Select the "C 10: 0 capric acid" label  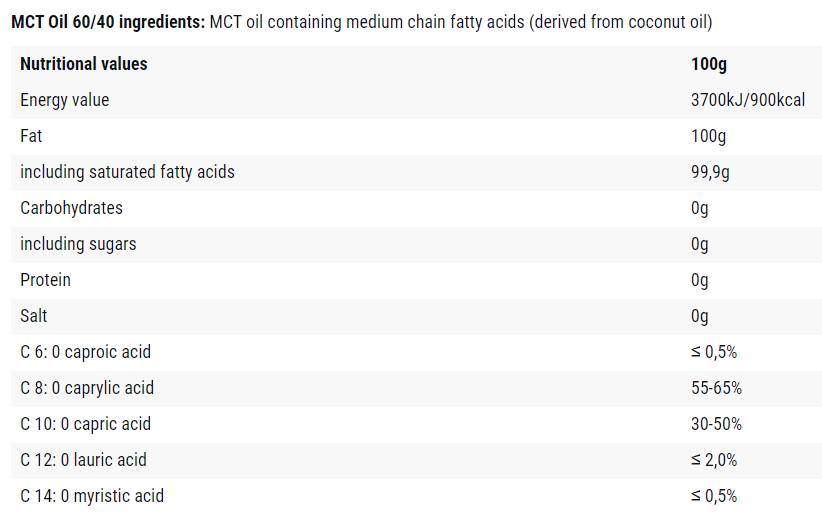point(85,424)
